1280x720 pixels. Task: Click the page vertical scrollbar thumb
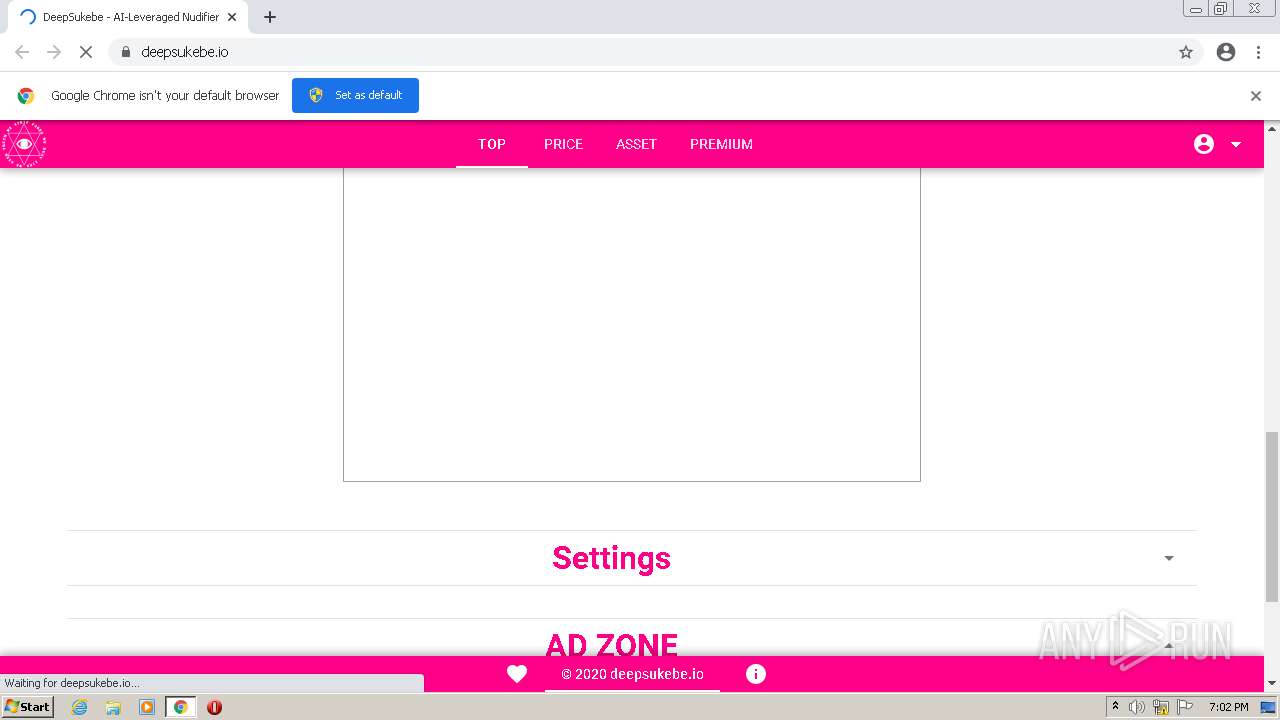coord(1272,516)
